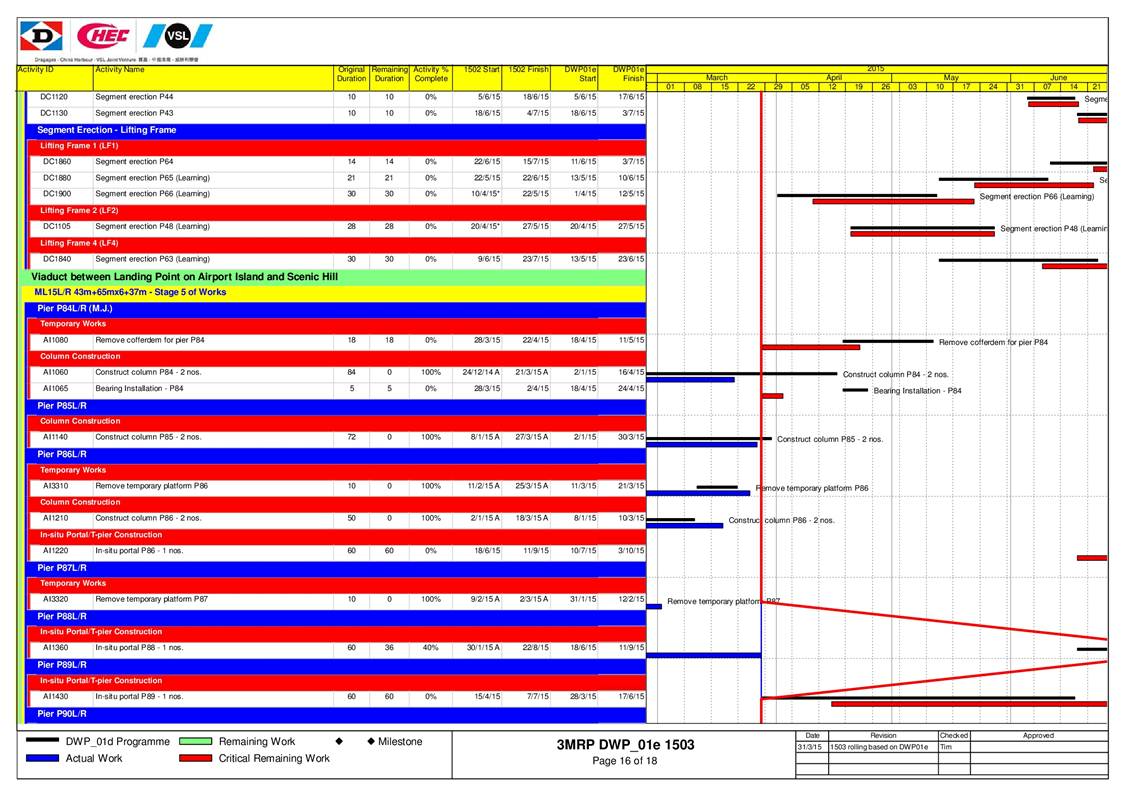Select the Segment Erection - Lifting Frame band
Viewport: 1123px width, 793px height.
point(336,130)
